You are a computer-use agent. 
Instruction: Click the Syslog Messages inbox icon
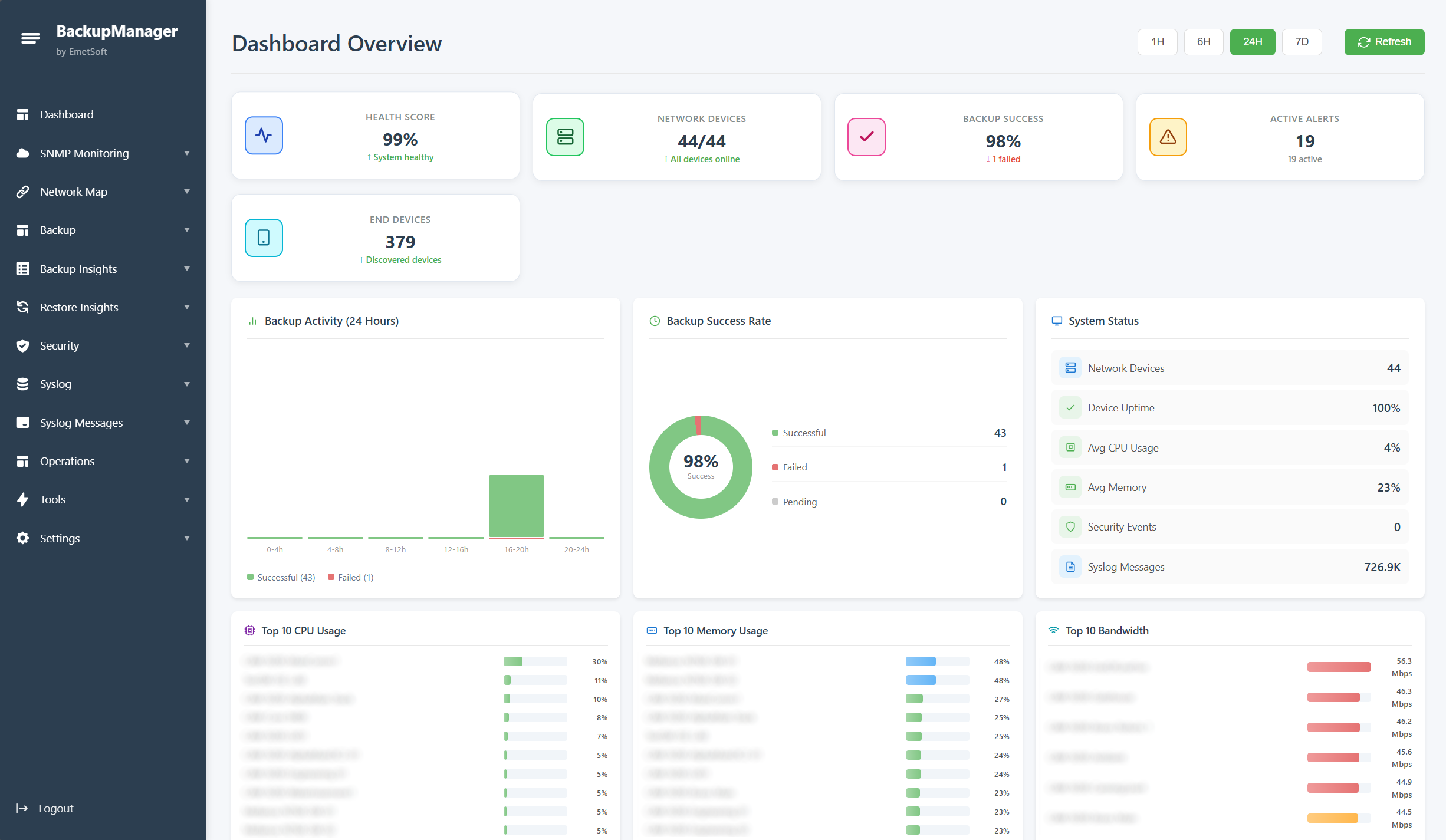point(22,423)
